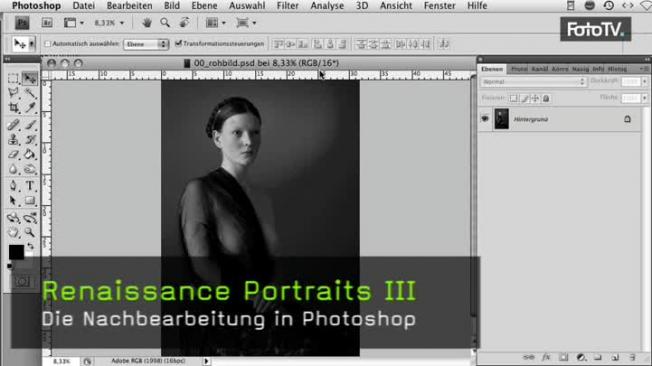The image size is (652, 366).
Task: Select the 3D Orbit camera tool
Action: (x=30, y=218)
